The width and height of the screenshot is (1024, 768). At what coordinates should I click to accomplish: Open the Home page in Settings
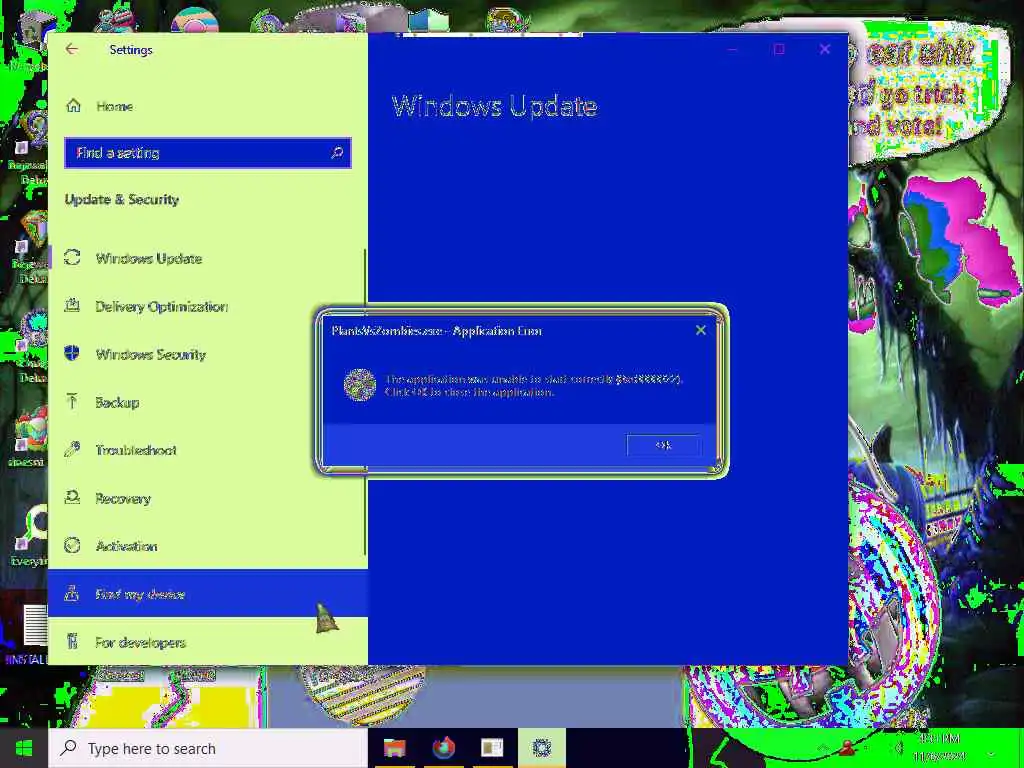coord(208,106)
